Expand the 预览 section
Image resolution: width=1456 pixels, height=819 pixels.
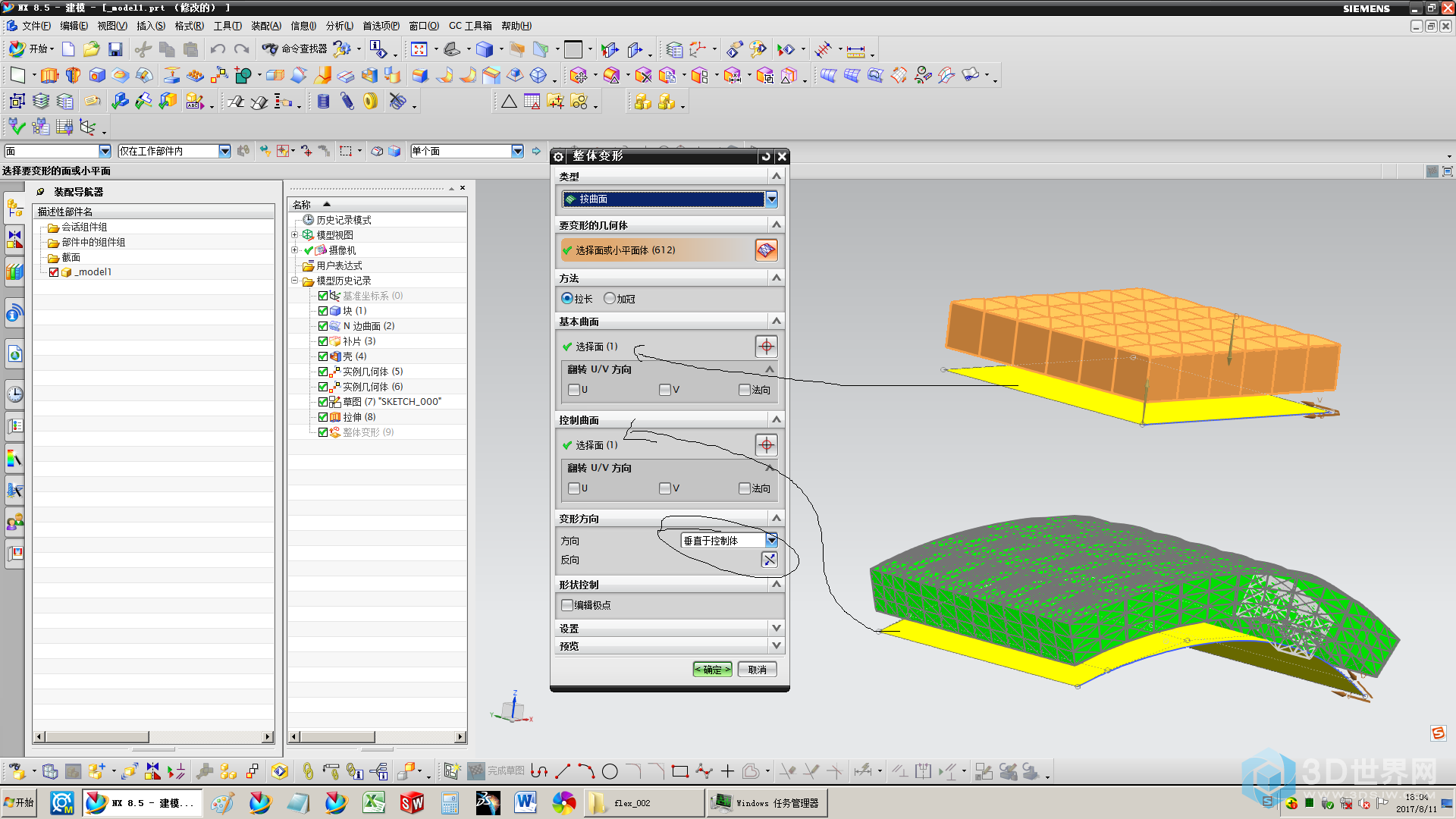[776, 645]
